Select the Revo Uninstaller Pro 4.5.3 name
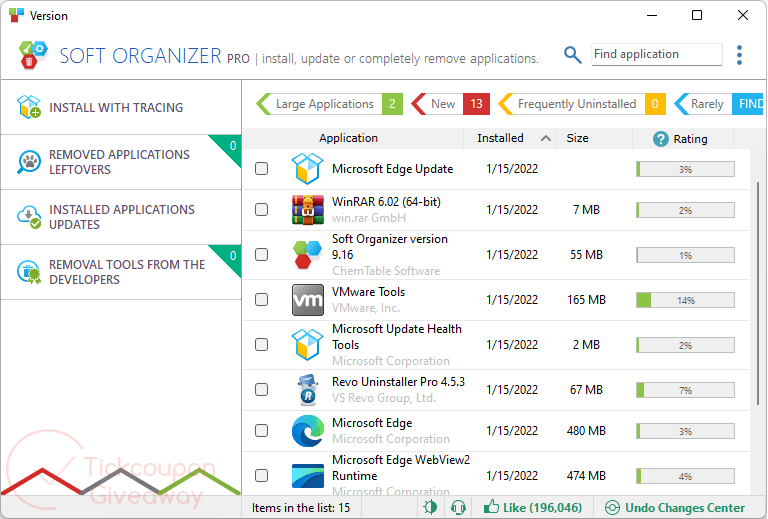Screen dimensions: 768x519 398,382
